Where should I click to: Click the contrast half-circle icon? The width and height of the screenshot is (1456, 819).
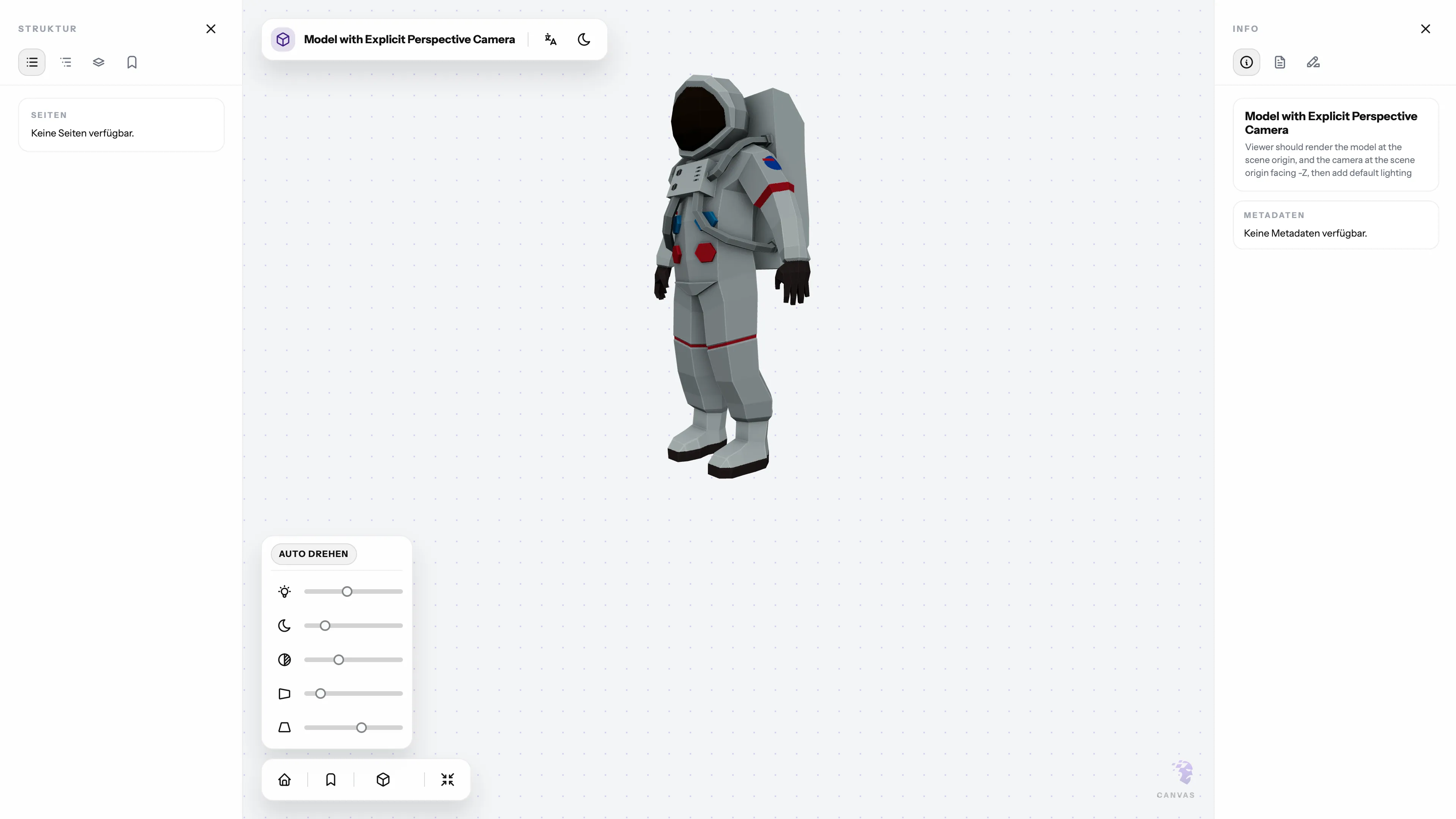(x=284, y=660)
